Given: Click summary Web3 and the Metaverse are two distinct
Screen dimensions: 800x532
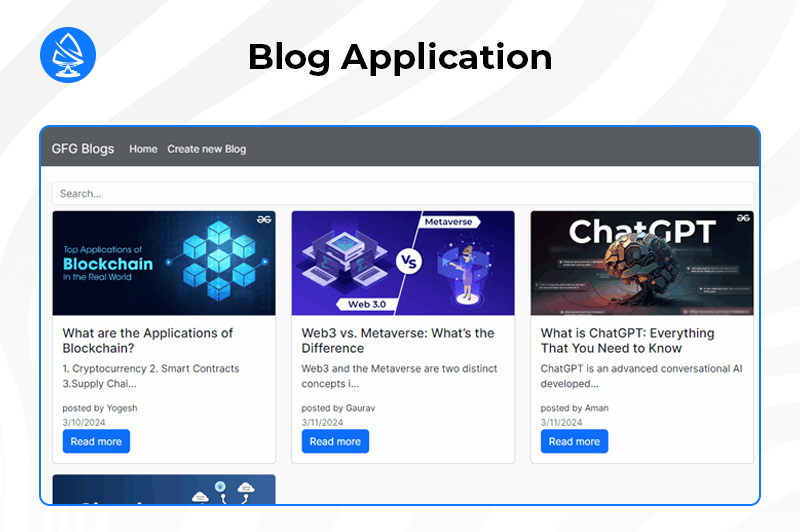Looking at the screenshot, I should coord(399,376).
